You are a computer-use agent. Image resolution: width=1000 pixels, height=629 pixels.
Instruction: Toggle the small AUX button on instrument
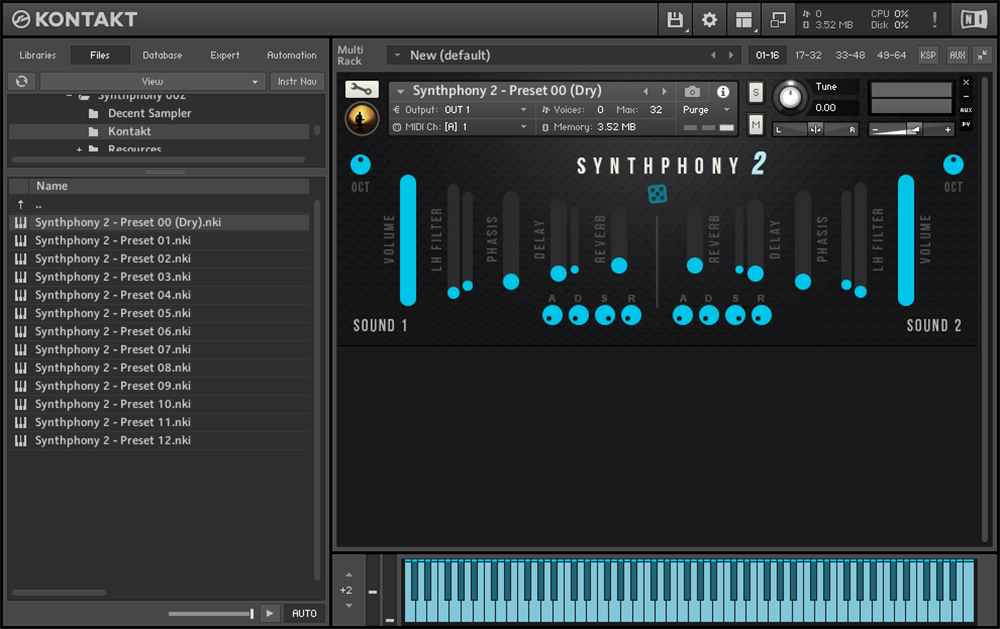[x=966, y=110]
